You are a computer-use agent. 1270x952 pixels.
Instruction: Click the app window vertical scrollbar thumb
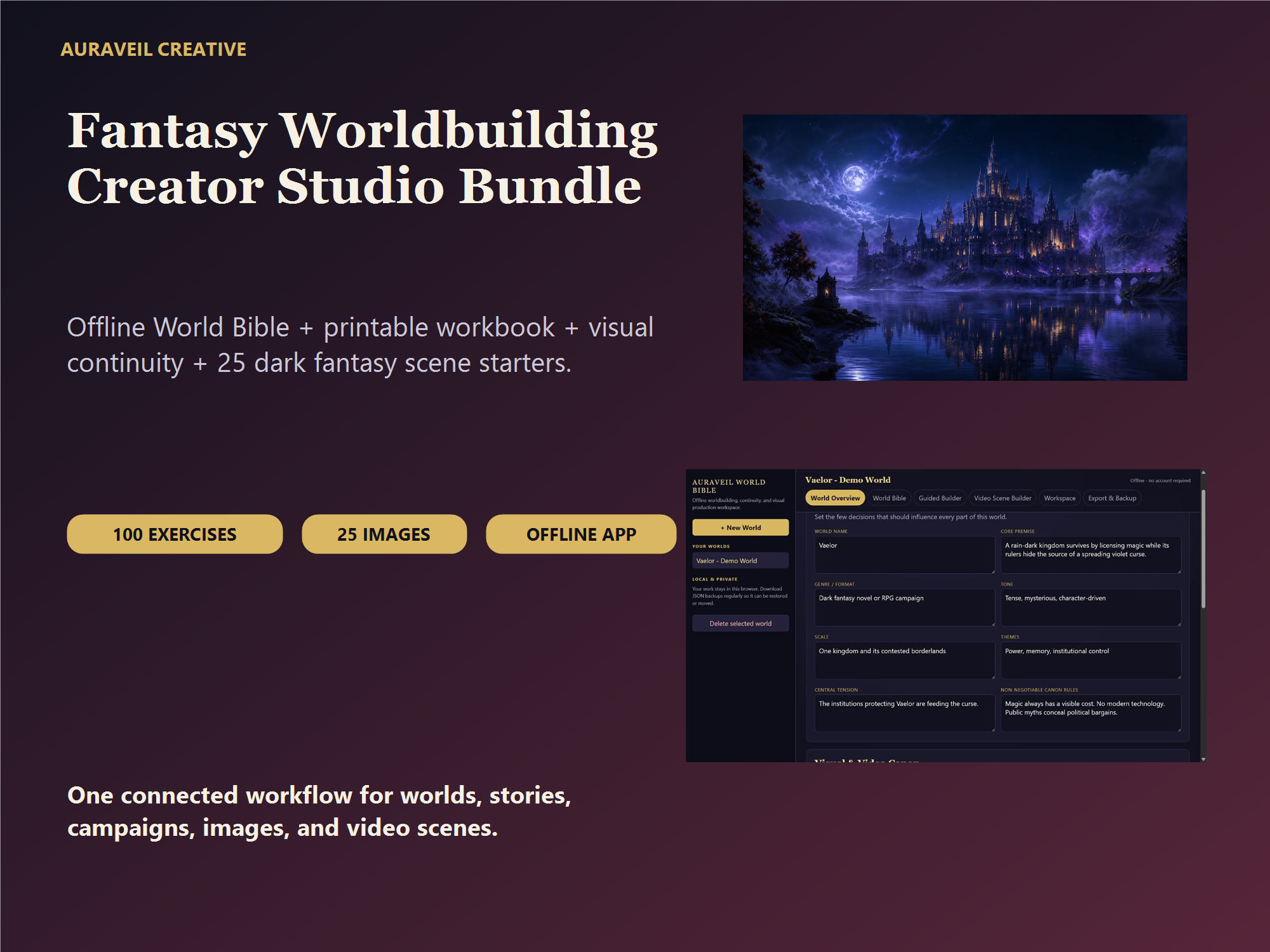[x=1203, y=549]
